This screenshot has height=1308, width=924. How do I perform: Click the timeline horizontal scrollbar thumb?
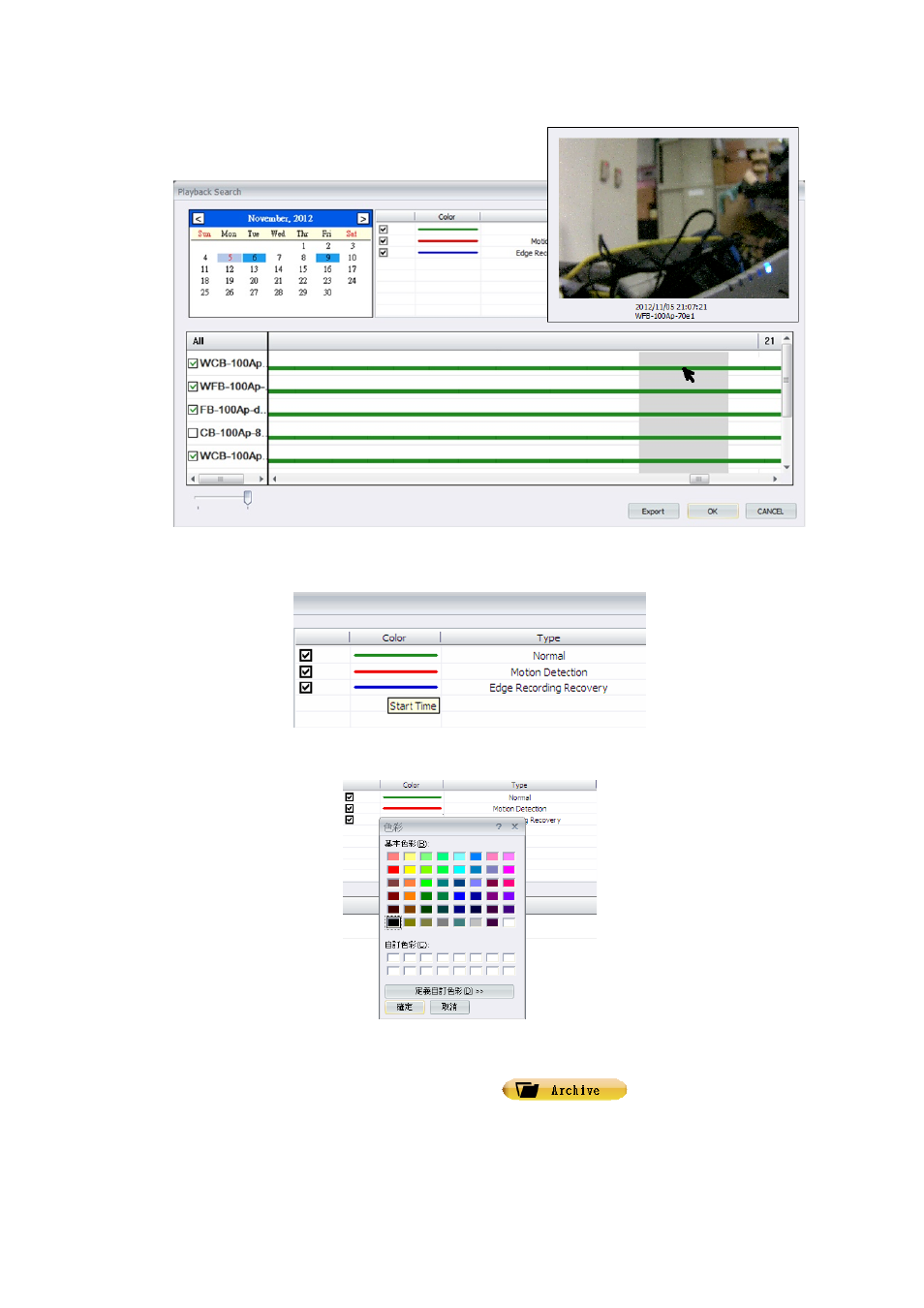pyautogui.click(x=699, y=479)
